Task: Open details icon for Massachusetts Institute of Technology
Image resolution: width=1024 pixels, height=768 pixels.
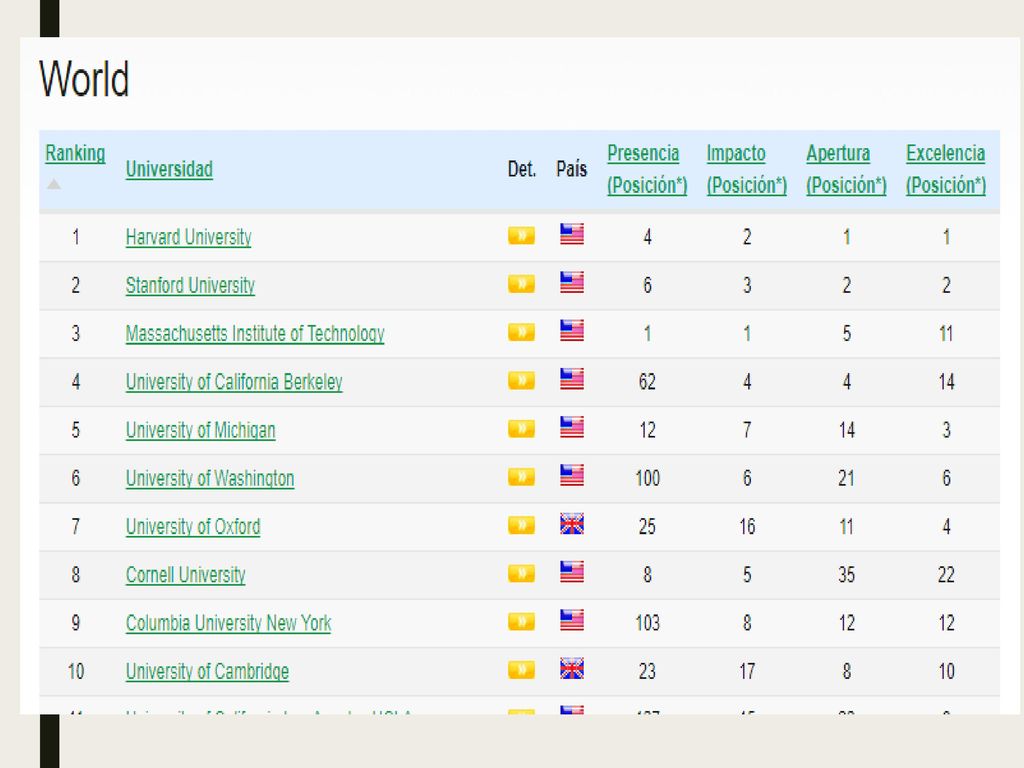Action: click(521, 332)
